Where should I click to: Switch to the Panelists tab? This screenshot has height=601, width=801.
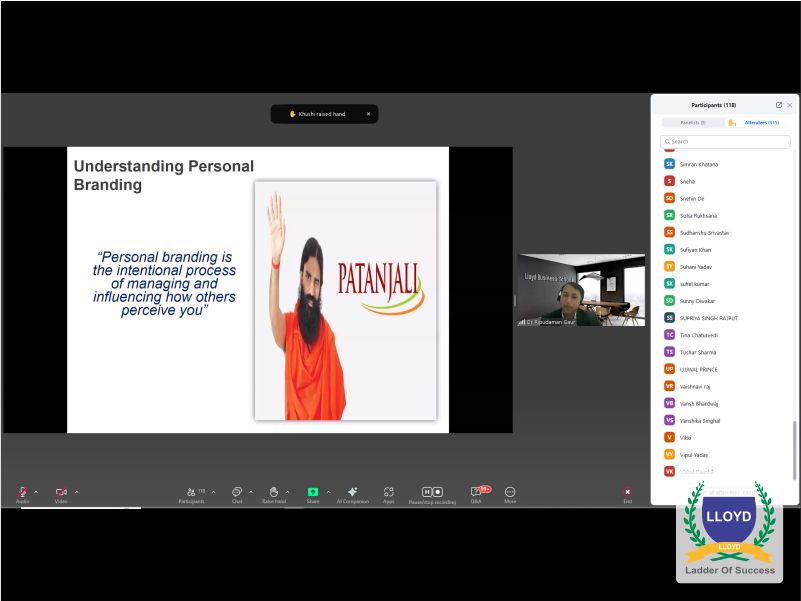(693, 123)
